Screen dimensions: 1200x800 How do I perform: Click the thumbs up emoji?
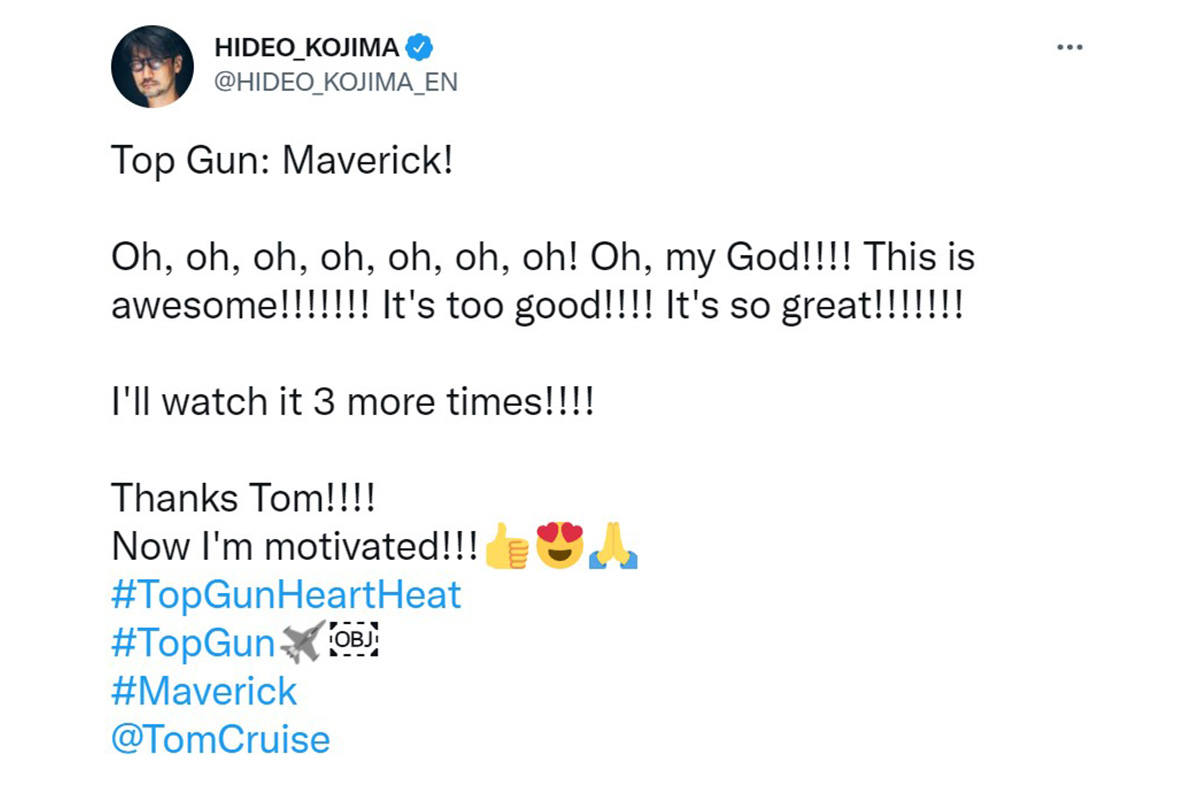pos(506,548)
